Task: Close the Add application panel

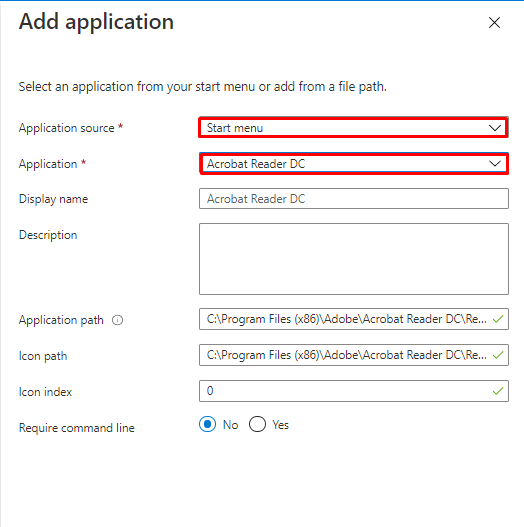Action: click(x=494, y=23)
